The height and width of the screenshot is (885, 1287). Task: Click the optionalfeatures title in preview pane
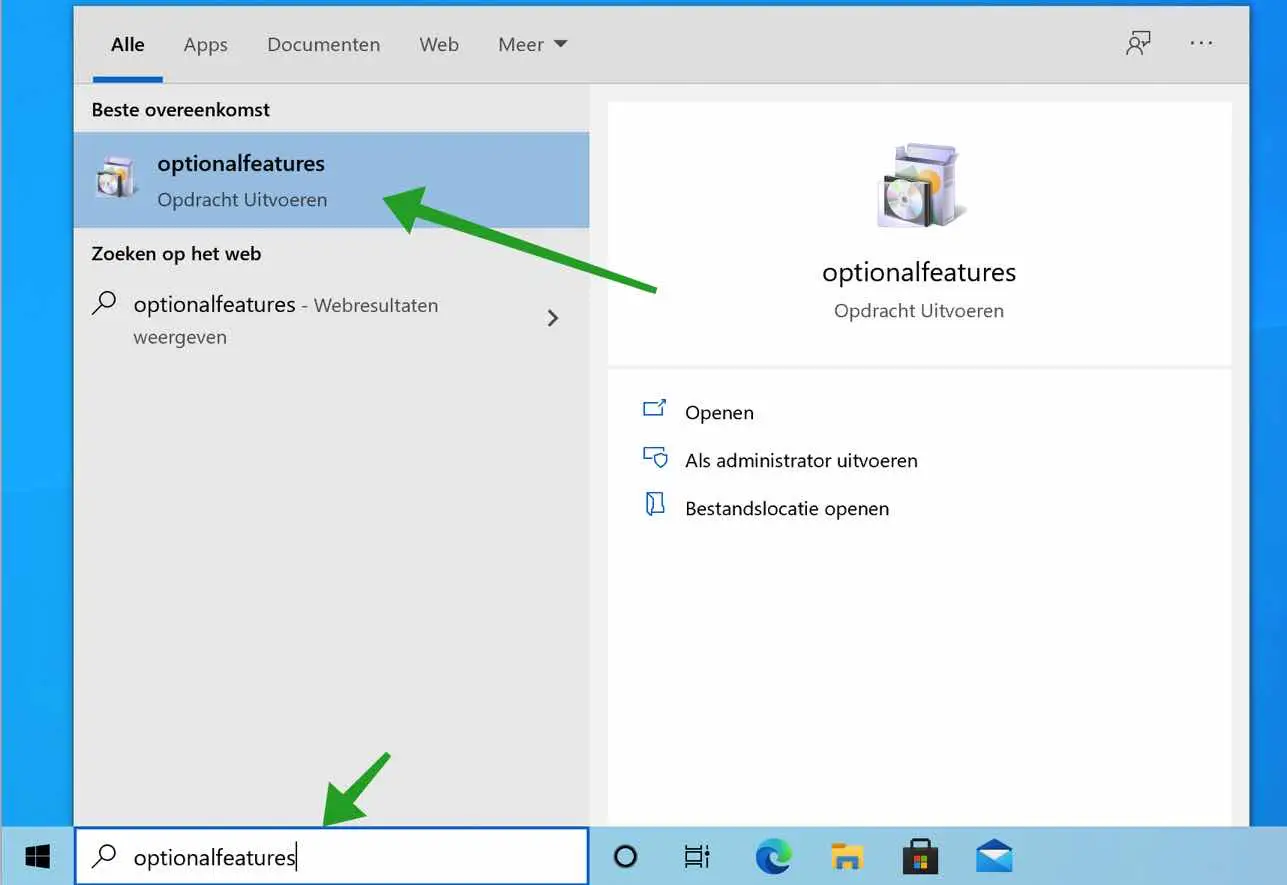(919, 272)
